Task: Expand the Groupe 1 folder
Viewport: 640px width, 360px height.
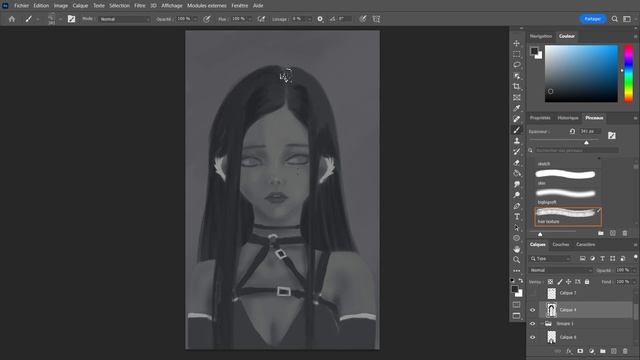Action: pyautogui.click(x=542, y=324)
